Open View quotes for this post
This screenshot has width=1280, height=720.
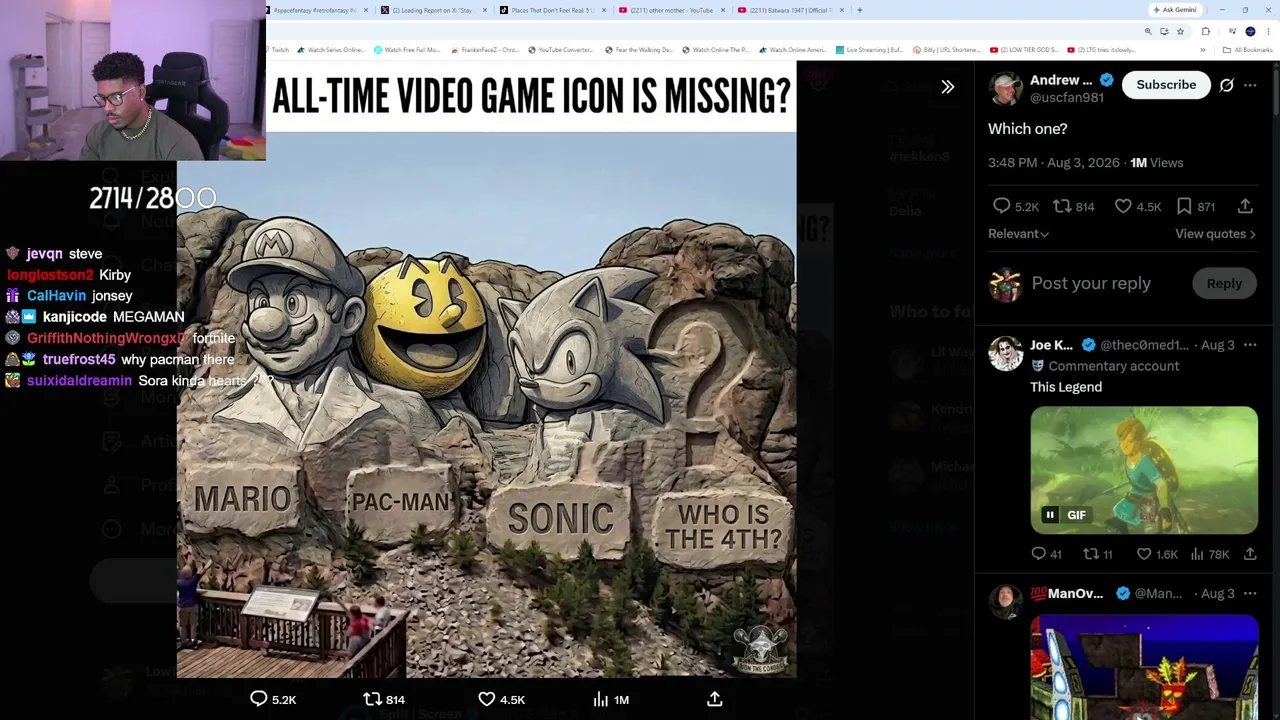[x=1215, y=234]
